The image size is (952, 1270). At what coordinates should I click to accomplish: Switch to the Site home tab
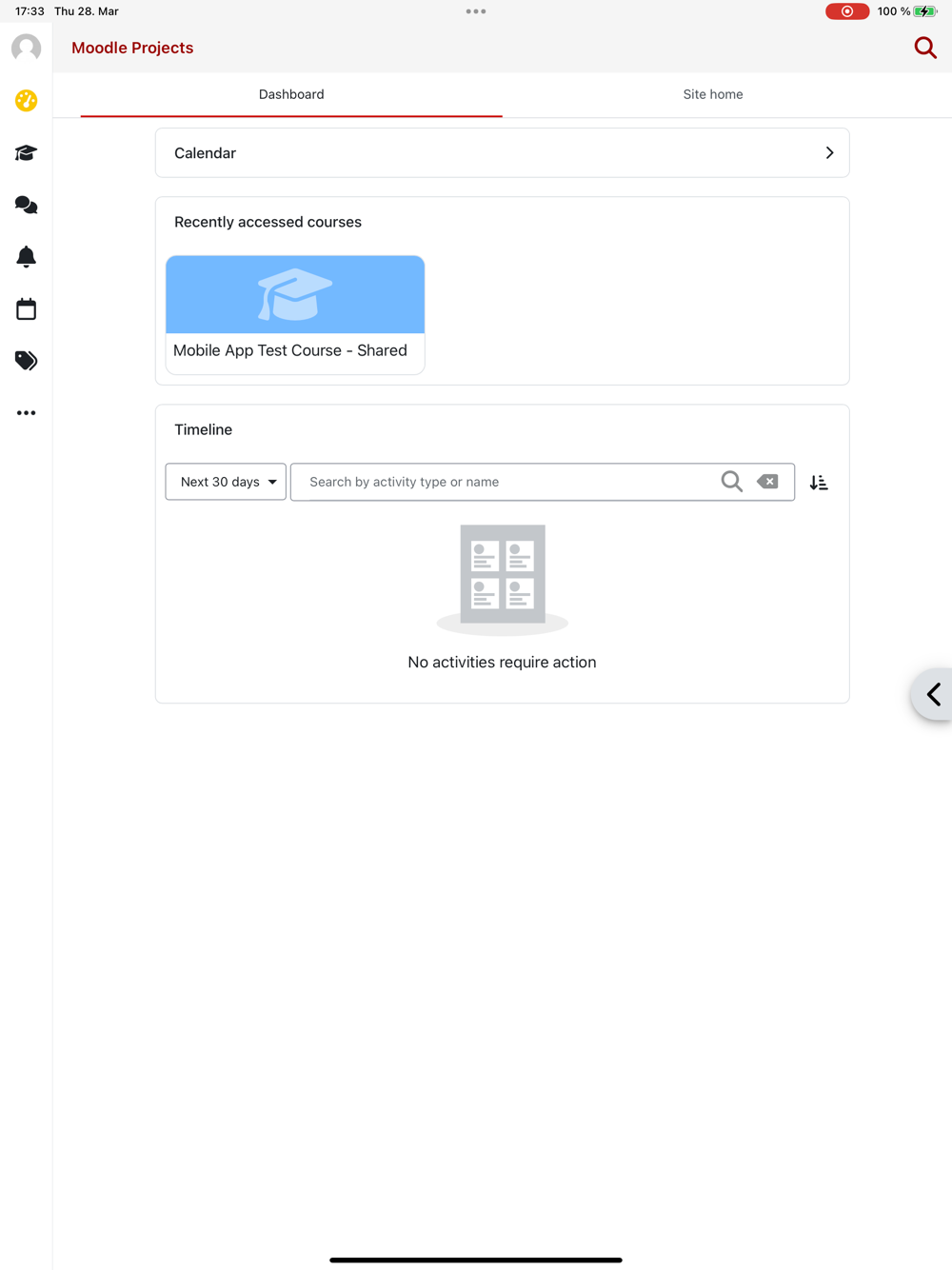click(x=713, y=94)
